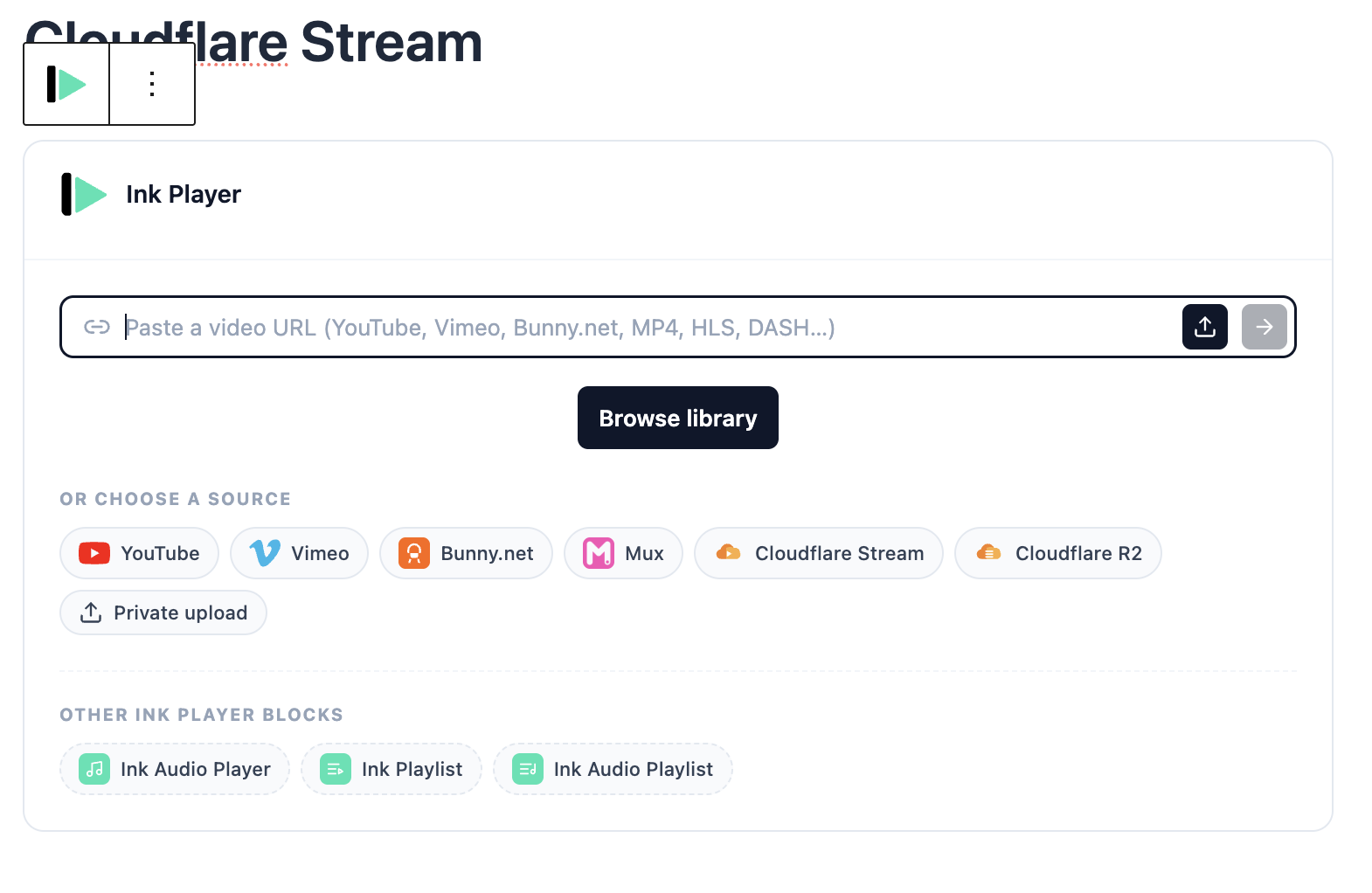Switch to Ink Playlist block

(392, 769)
